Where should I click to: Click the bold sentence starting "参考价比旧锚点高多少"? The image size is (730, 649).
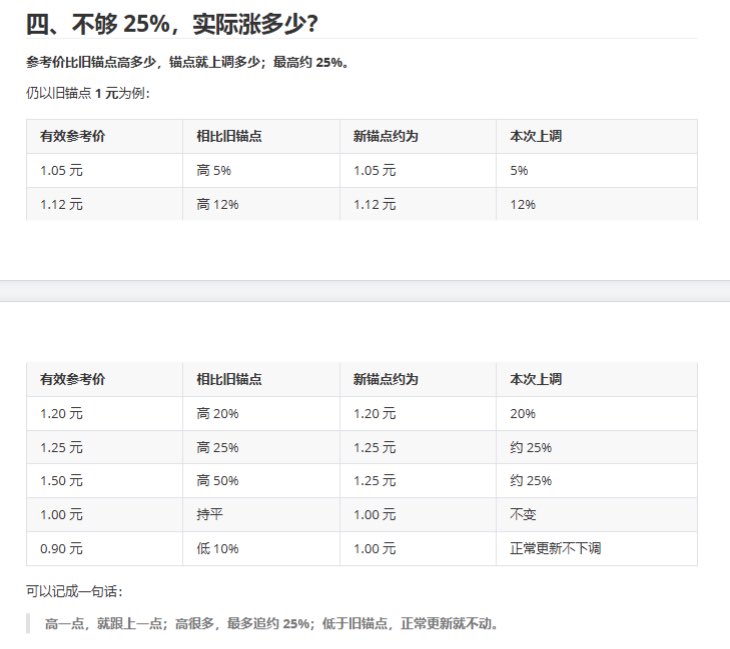[x=188, y=62]
